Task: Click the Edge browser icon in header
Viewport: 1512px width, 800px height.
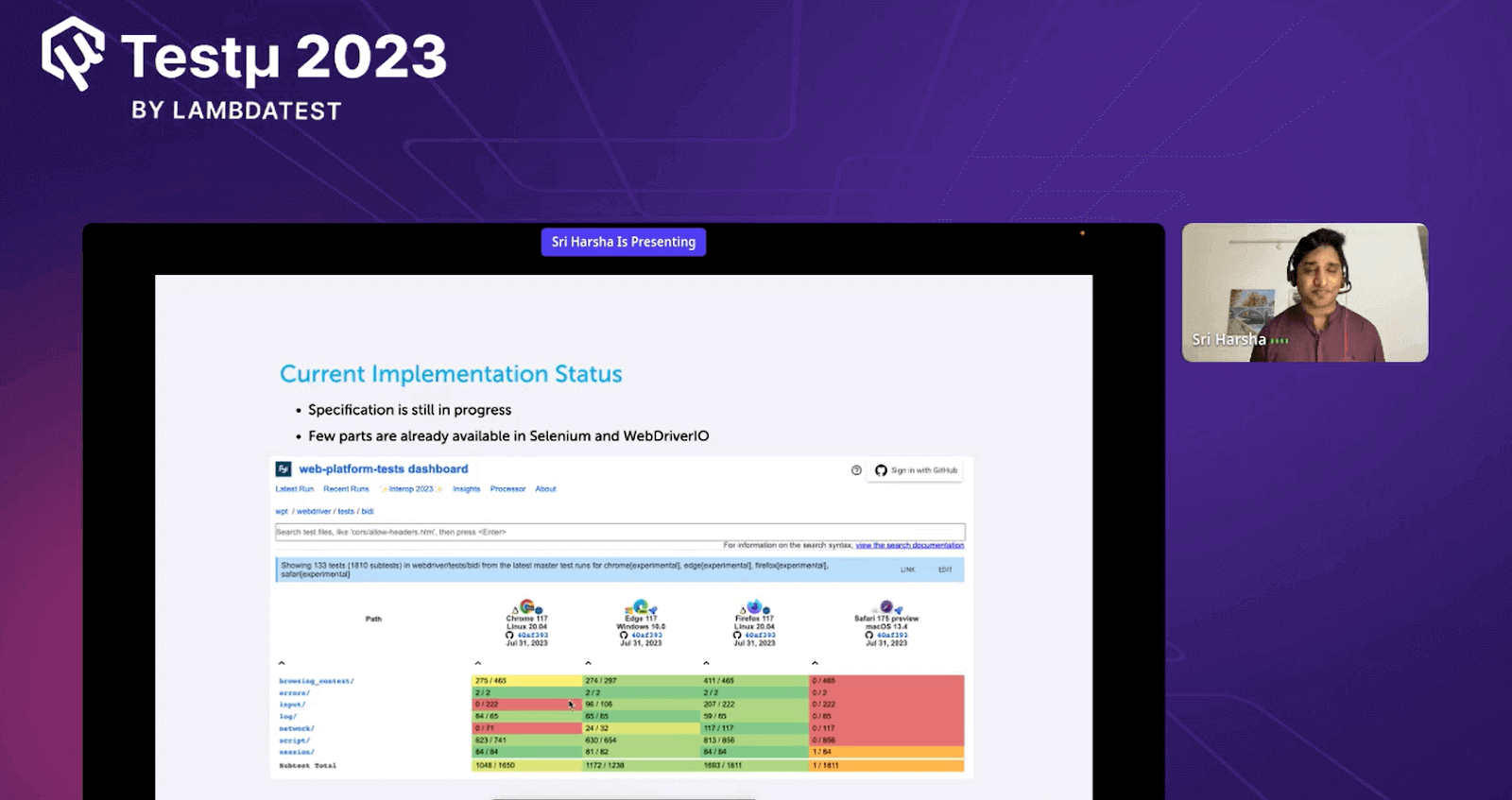Action: click(641, 606)
